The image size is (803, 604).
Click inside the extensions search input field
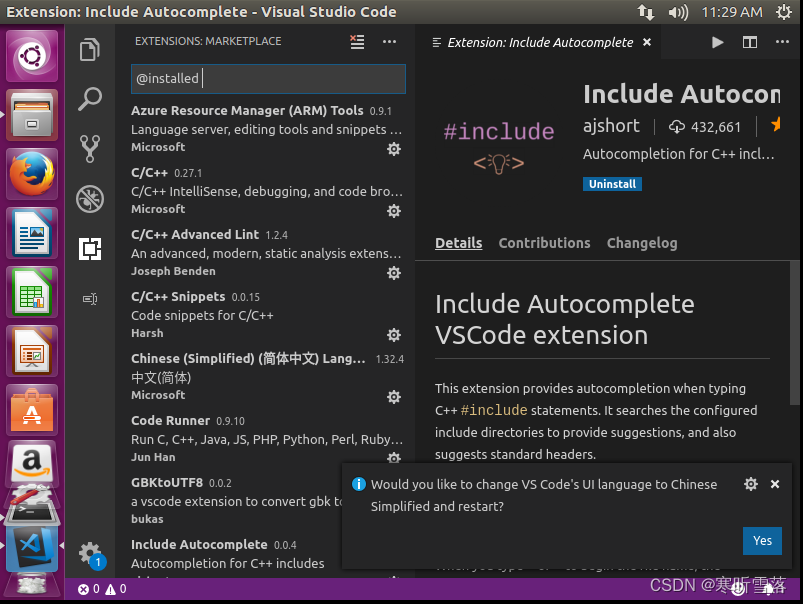click(267, 79)
